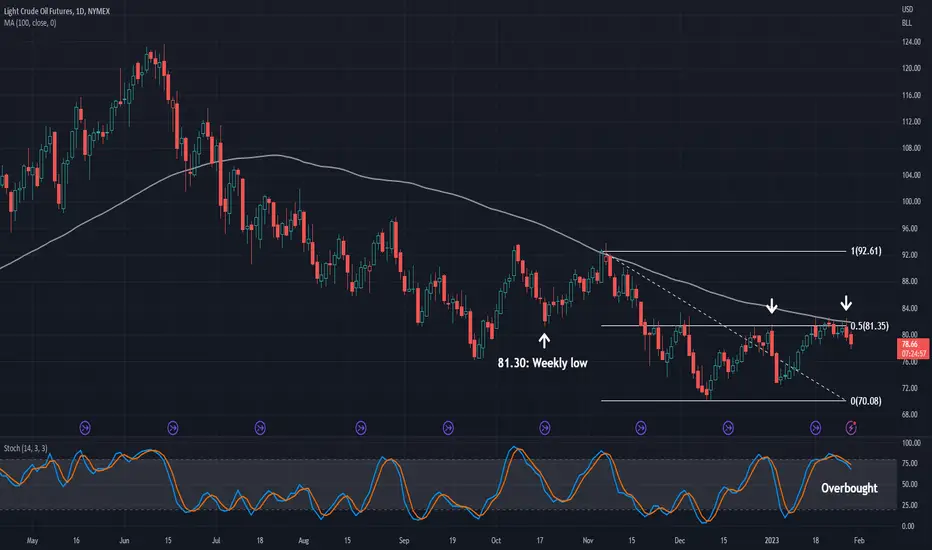The width and height of the screenshot is (932, 550).
Task: Click the Jun date label on the time axis
Action: tap(124, 540)
